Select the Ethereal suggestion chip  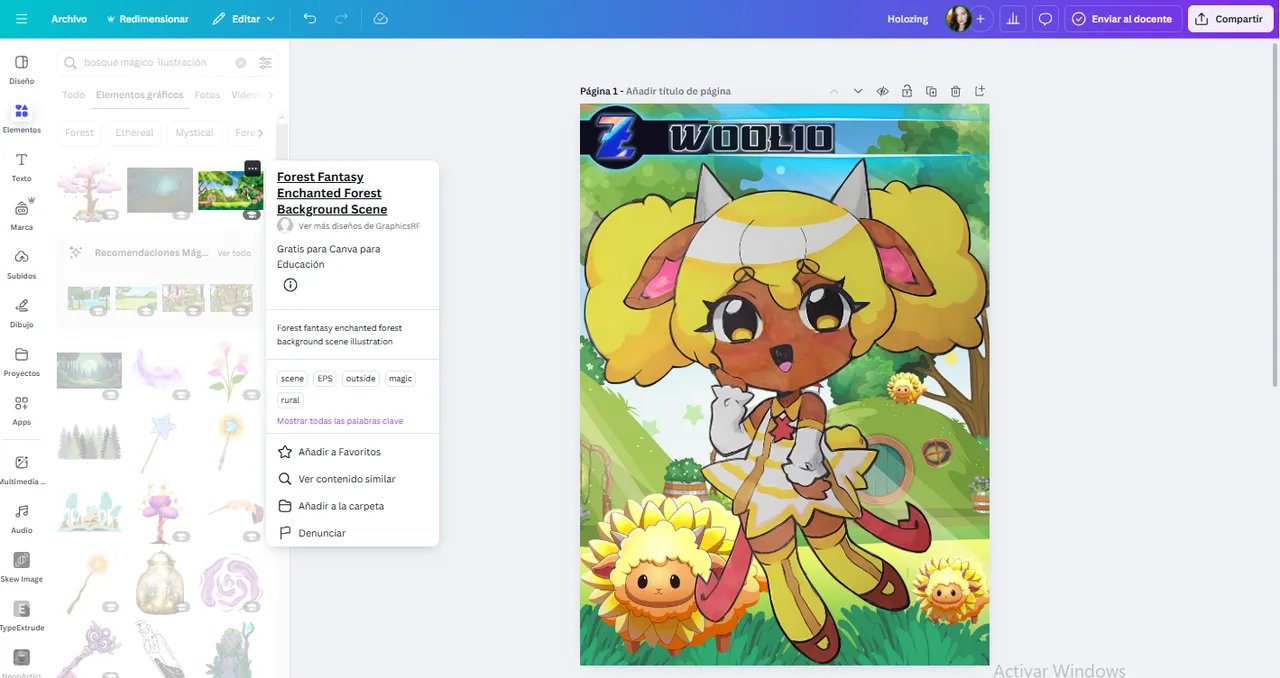point(134,132)
